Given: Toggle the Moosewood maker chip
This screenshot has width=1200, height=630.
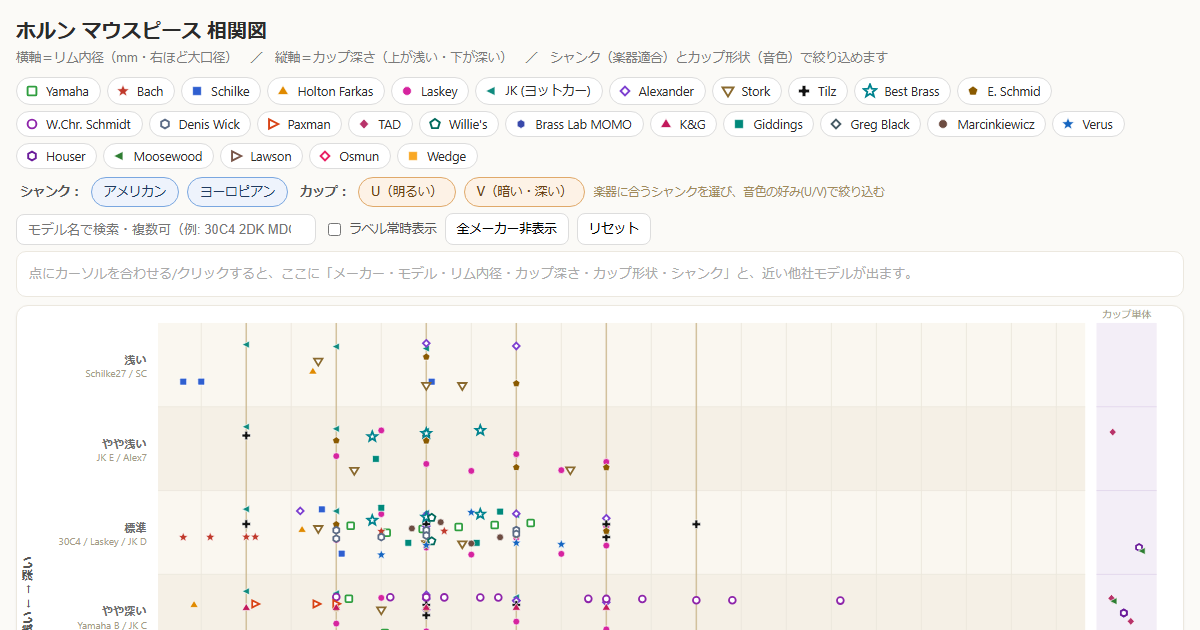Looking at the screenshot, I should (x=158, y=156).
